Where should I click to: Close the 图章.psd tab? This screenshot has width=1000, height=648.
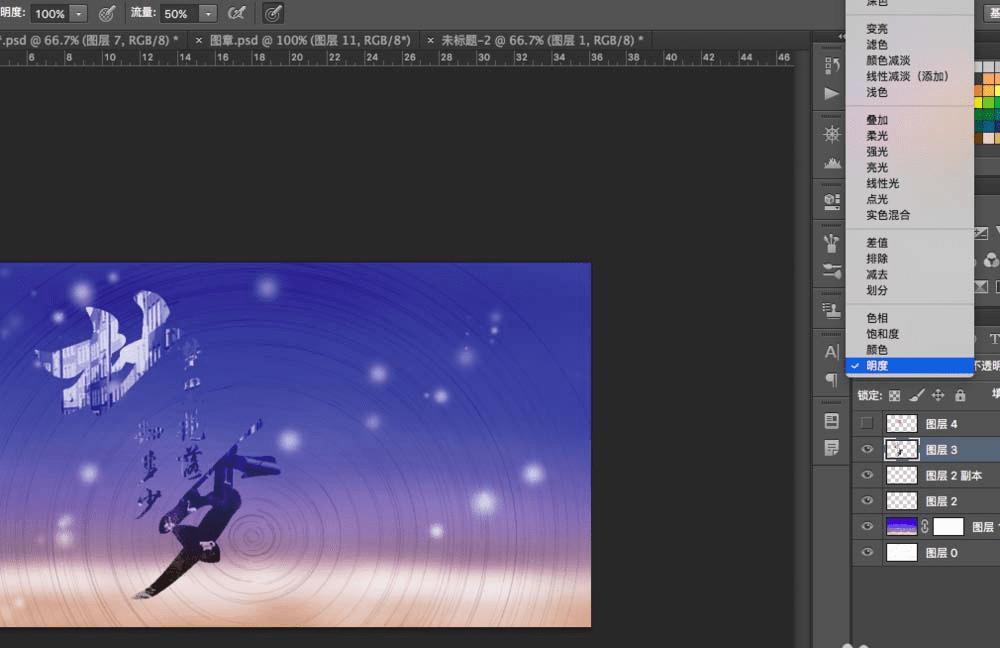tap(198, 40)
